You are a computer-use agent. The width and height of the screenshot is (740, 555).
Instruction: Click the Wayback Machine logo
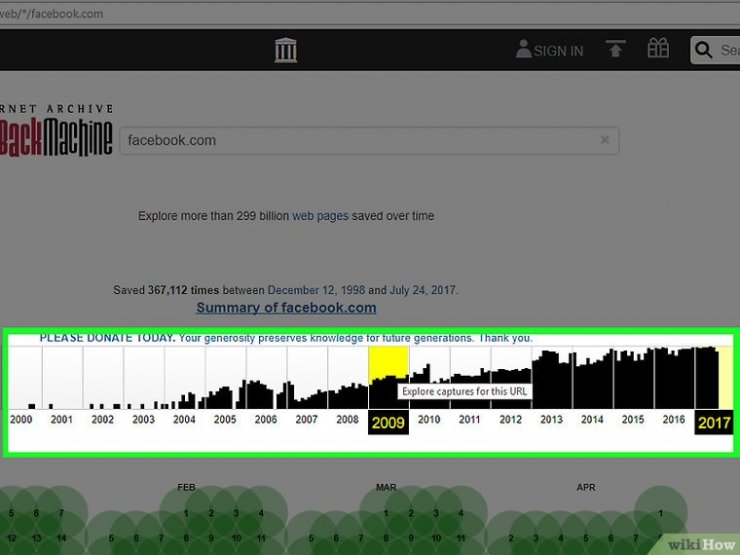click(x=56, y=131)
